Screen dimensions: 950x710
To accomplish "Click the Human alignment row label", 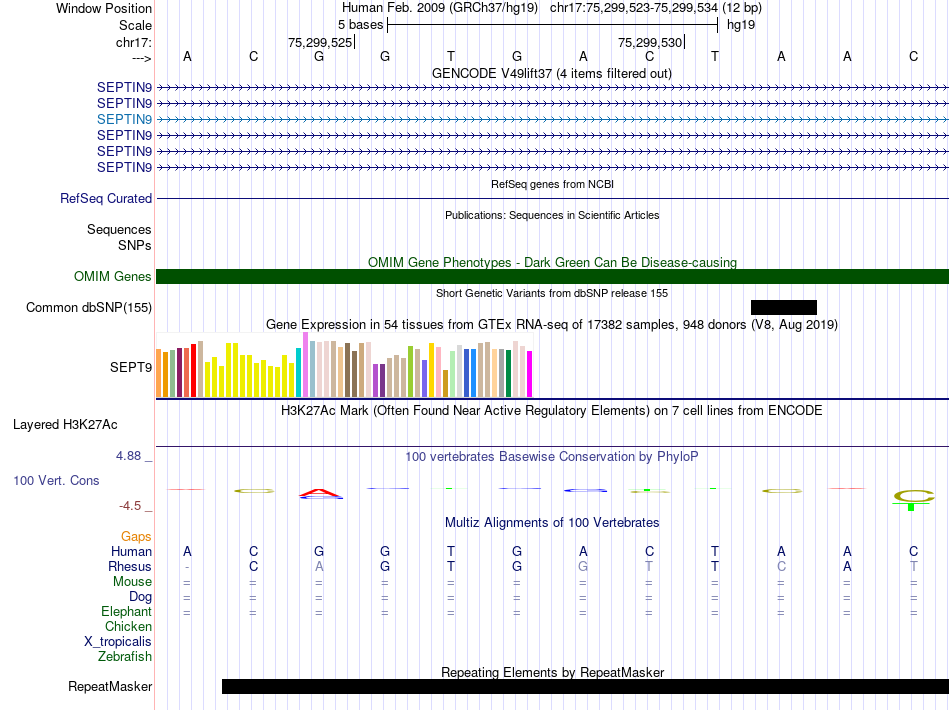I will (x=131, y=551).
